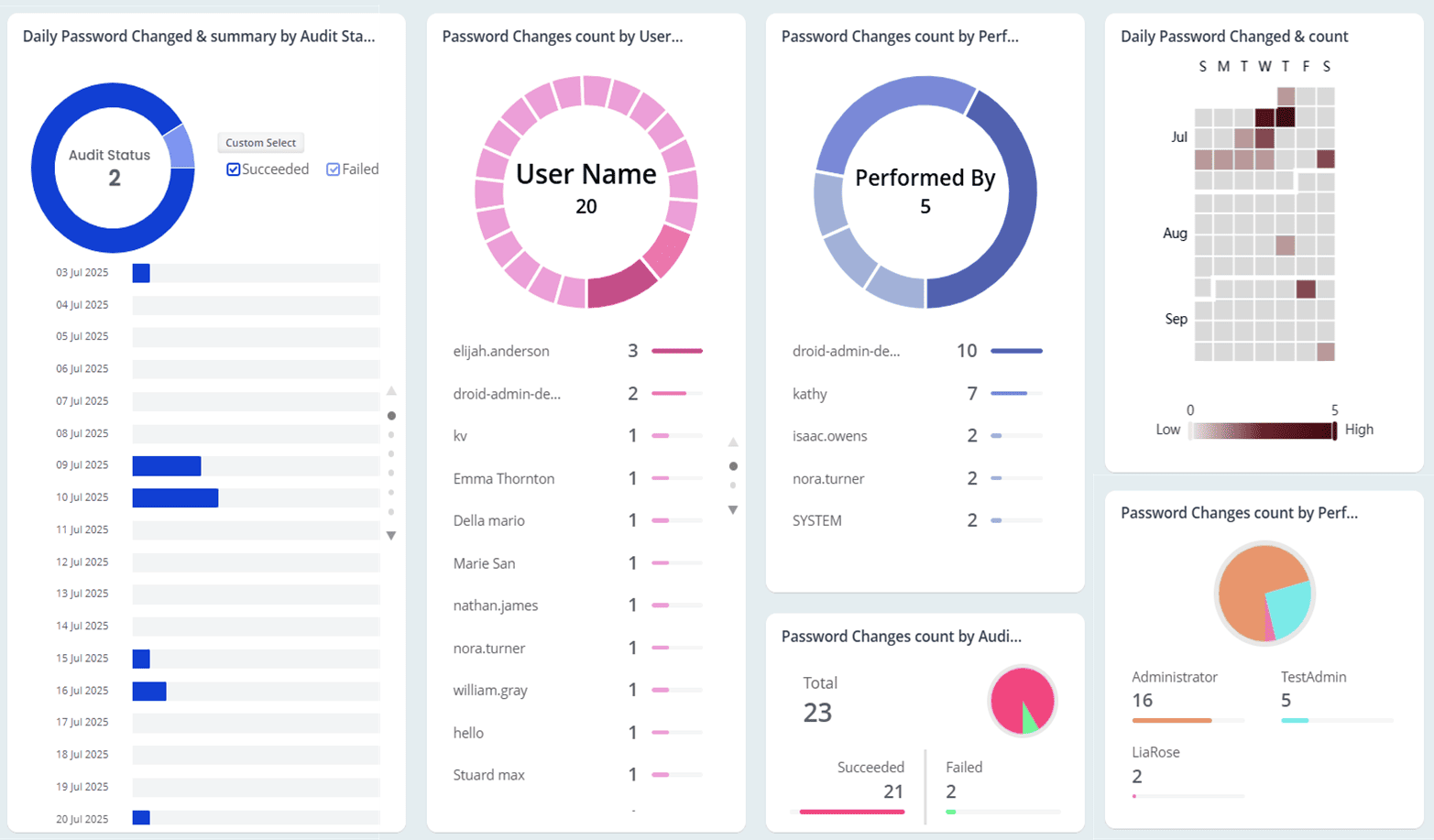
Task: Open the Custom Select dropdown
Action: (260, 142)
